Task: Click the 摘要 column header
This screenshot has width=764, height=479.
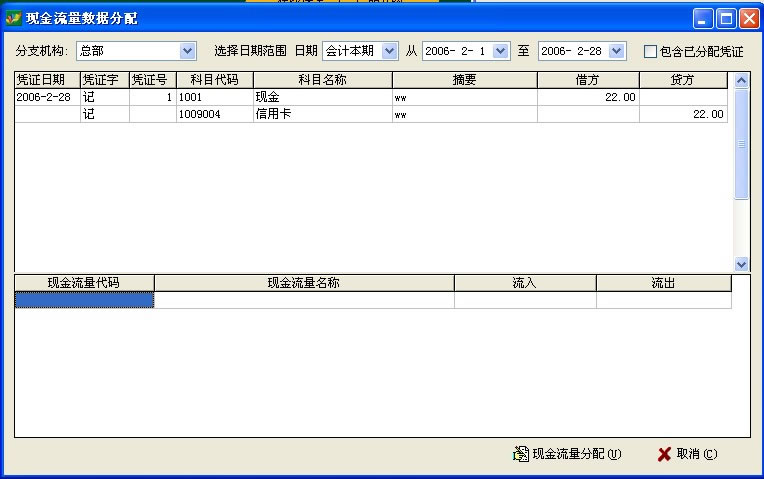Action: (464, 80)
